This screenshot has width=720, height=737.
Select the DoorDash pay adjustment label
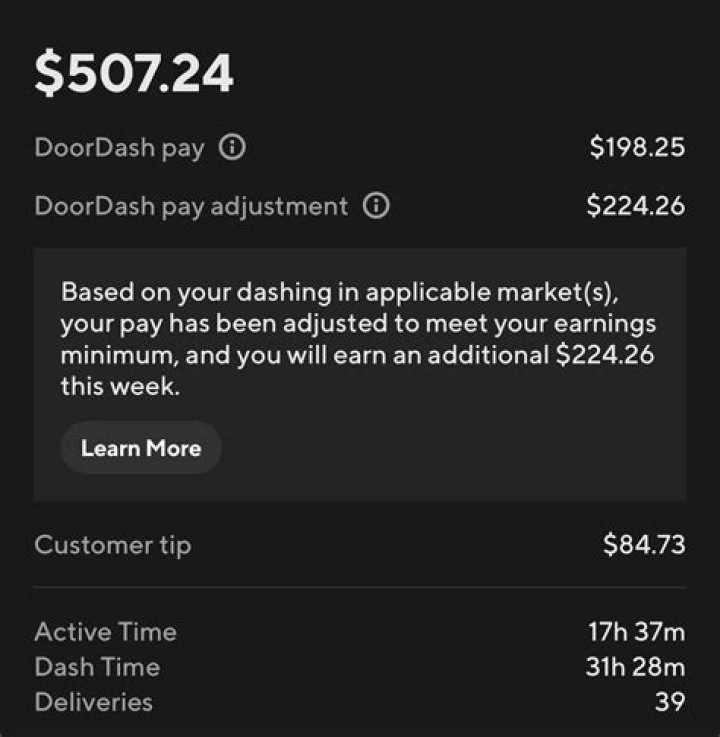(191, 207)
